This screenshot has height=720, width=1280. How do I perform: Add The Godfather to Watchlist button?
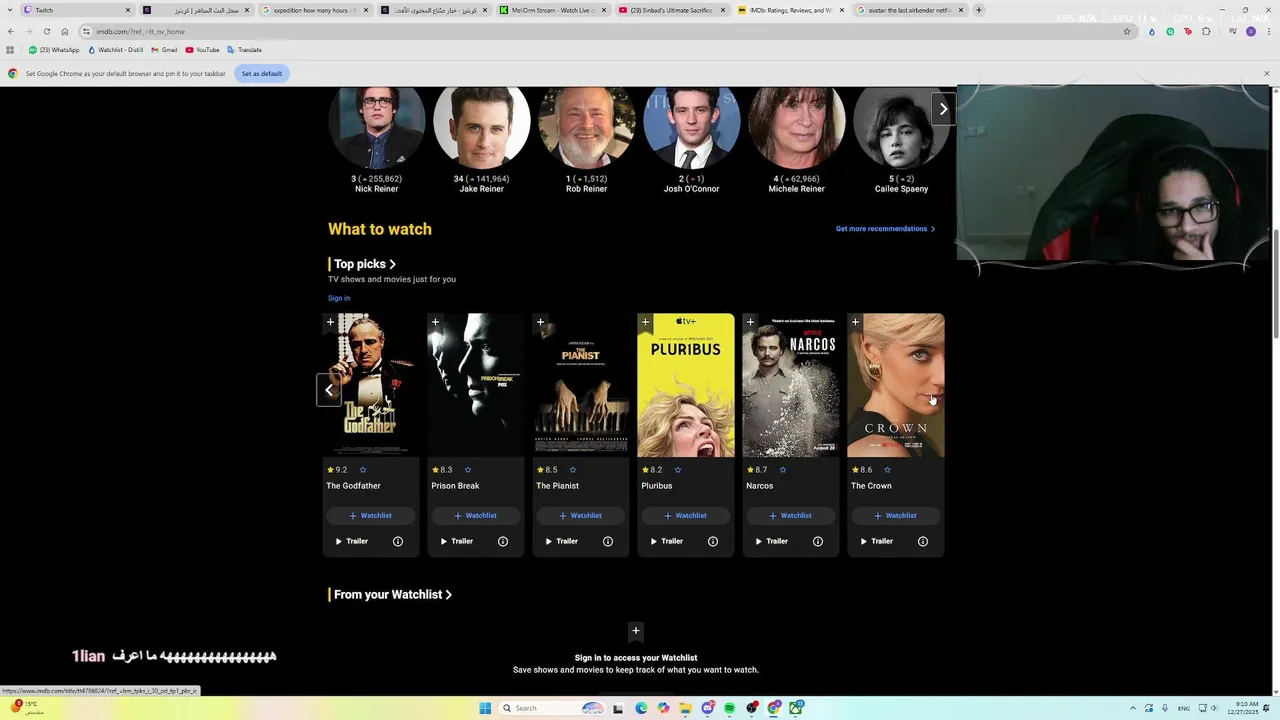pos(371,516)
